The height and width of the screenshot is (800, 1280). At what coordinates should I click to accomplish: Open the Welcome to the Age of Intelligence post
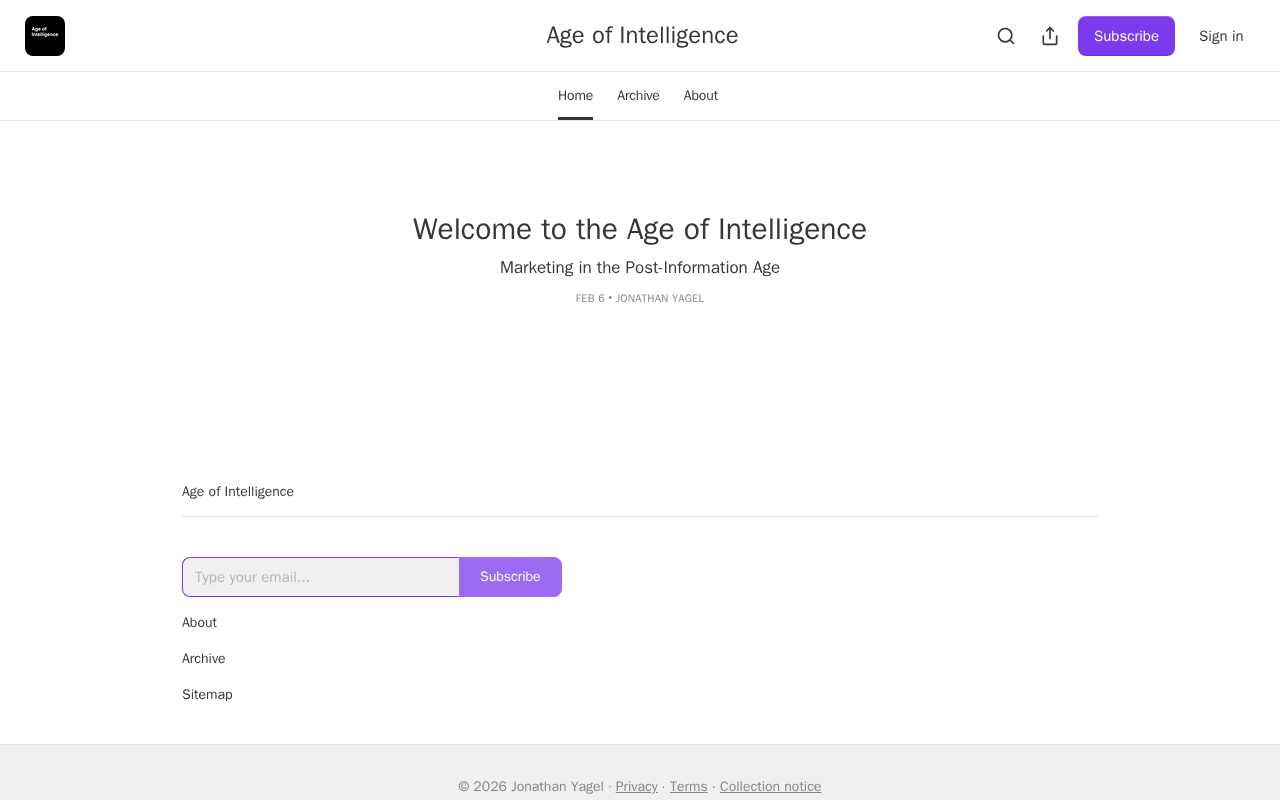tap(640, 229)
